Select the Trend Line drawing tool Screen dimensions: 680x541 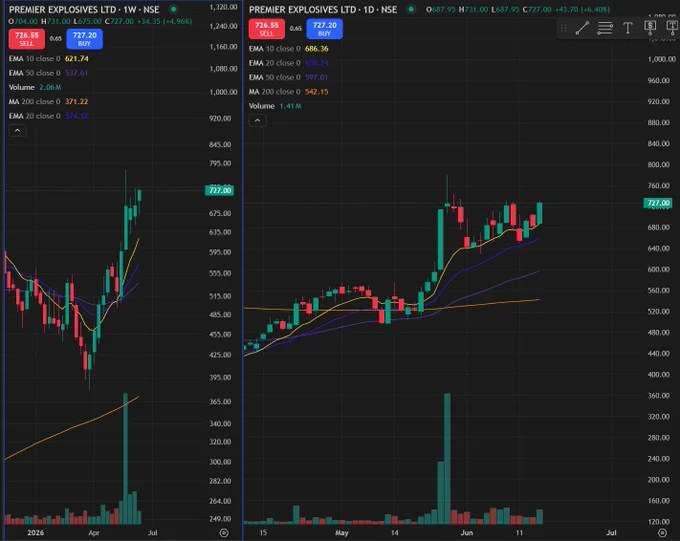tap(582, 28)
